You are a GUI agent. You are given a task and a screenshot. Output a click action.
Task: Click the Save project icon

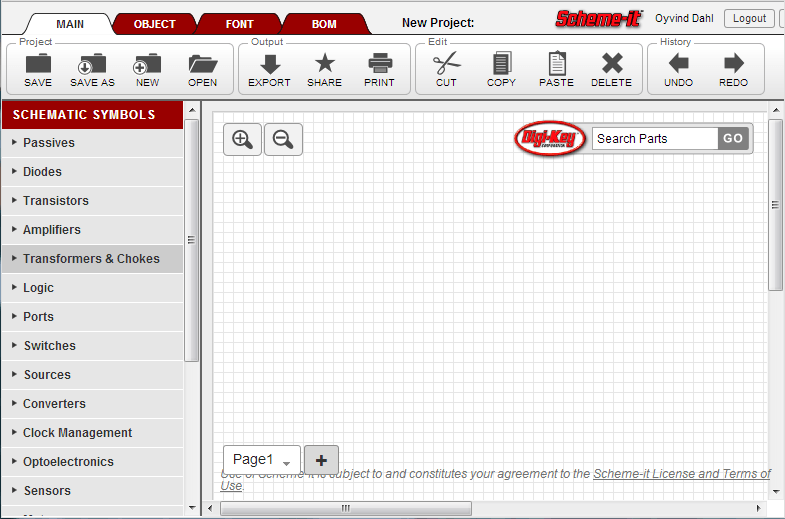[38, 65]
